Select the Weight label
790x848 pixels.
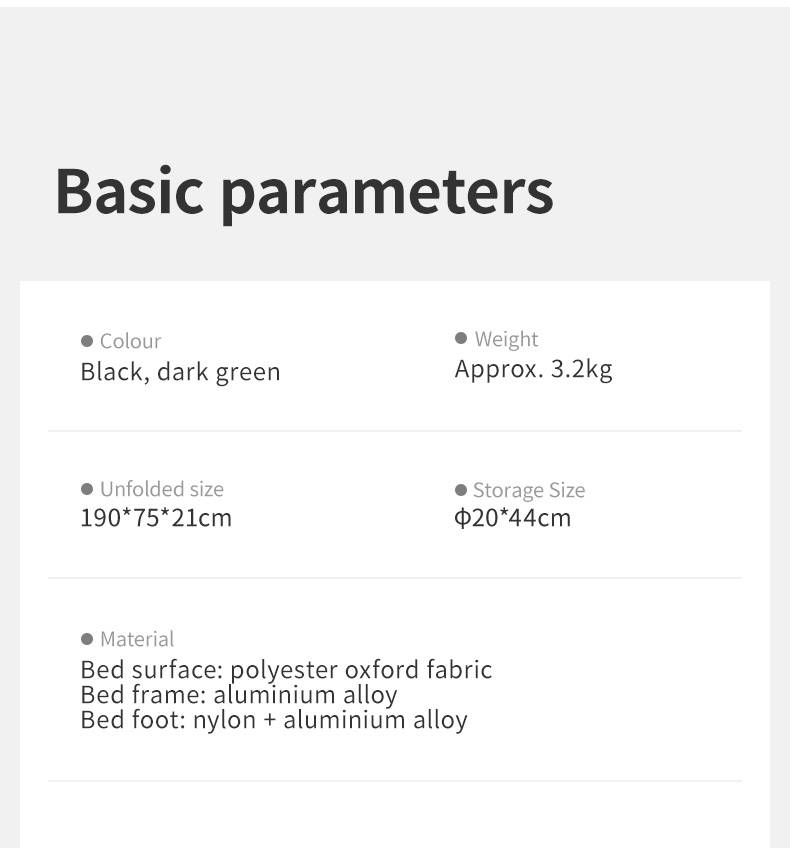click(506, 339)
